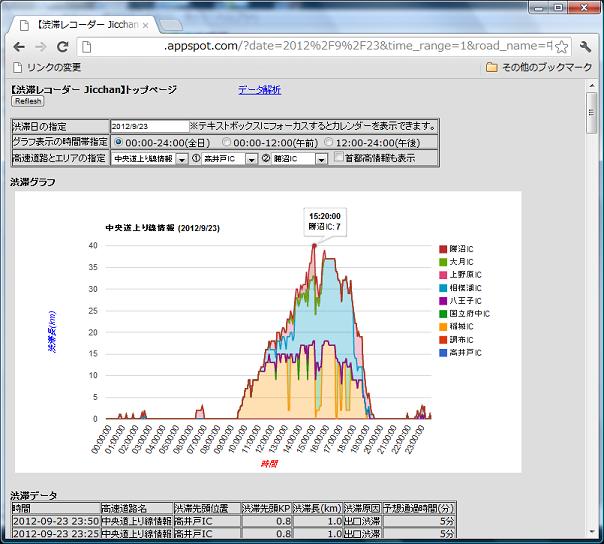Open the 中央道上り線情報 road dropdown
The height and width of the screenshot is (544, 604).
[149, 158]
